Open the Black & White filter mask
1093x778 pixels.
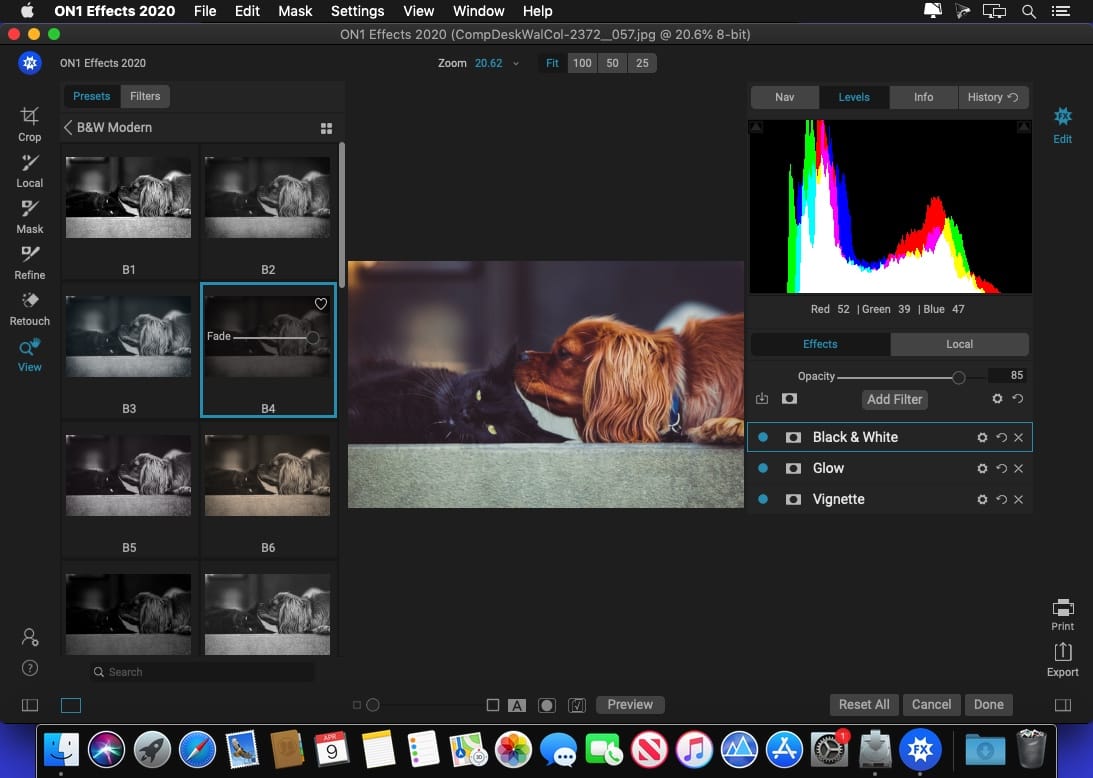tap(793, 437)
